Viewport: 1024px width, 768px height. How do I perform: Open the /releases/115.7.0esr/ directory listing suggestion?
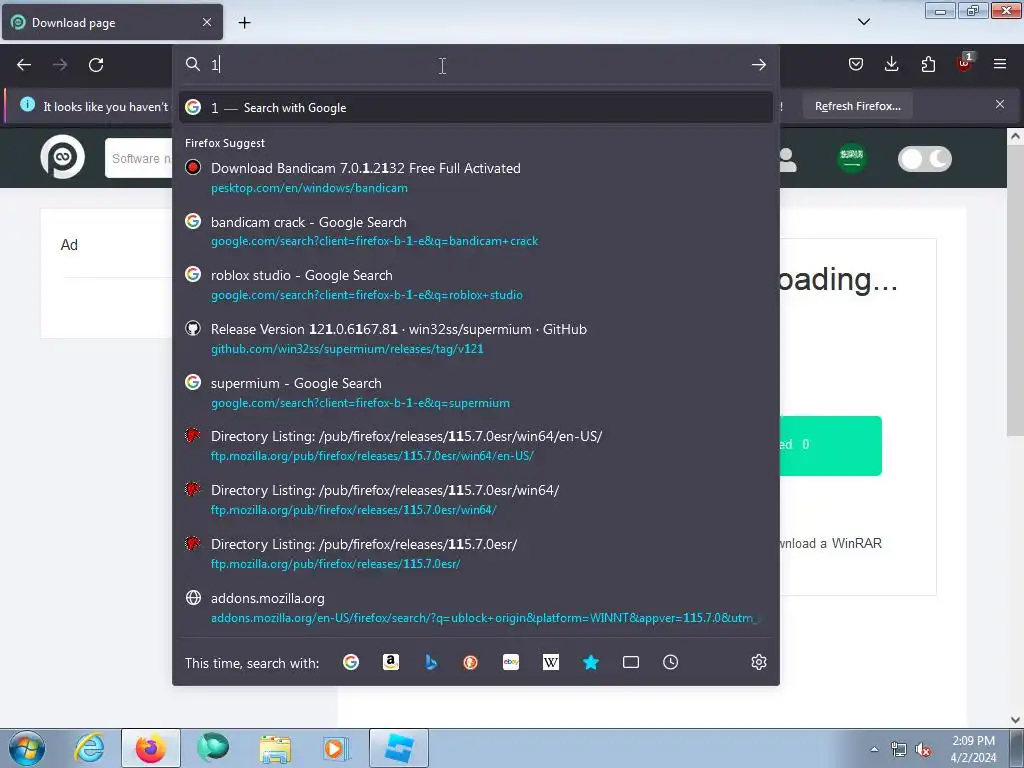(x=475, y=553)
